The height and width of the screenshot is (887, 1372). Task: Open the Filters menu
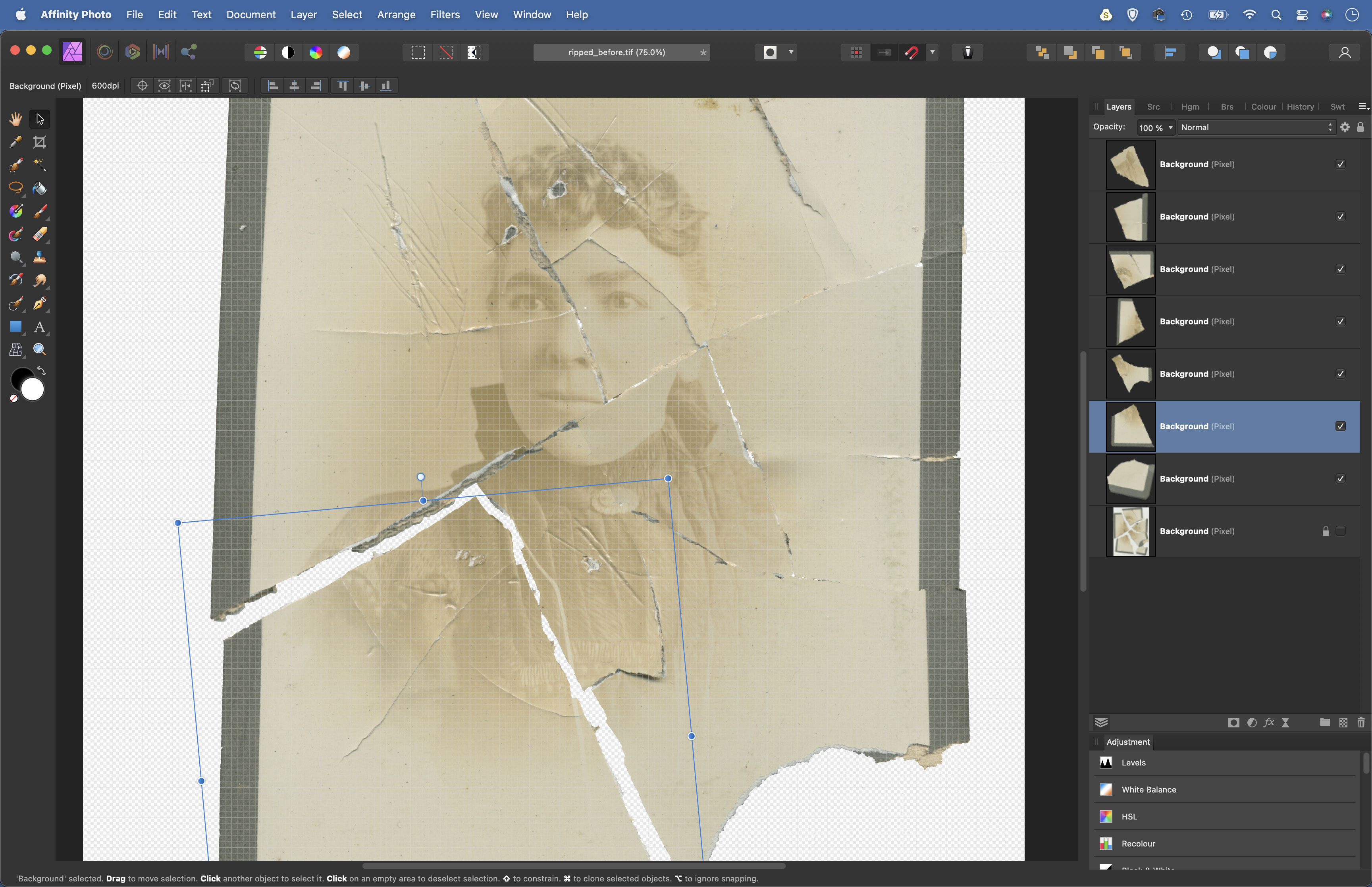(x=445, y=14)
